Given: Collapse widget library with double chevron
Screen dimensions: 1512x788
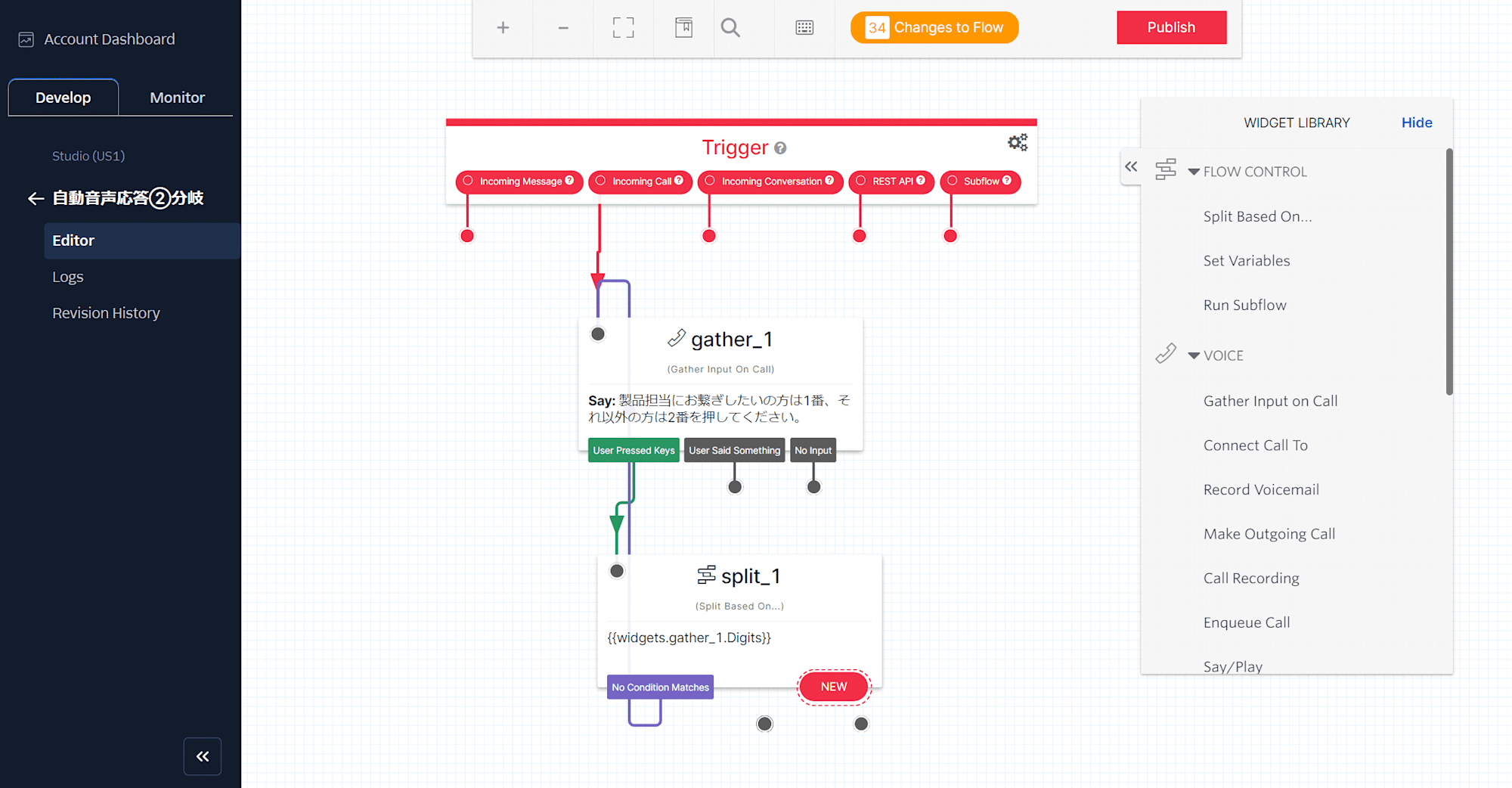Looking at the screenshot, I should [1131, 166].
